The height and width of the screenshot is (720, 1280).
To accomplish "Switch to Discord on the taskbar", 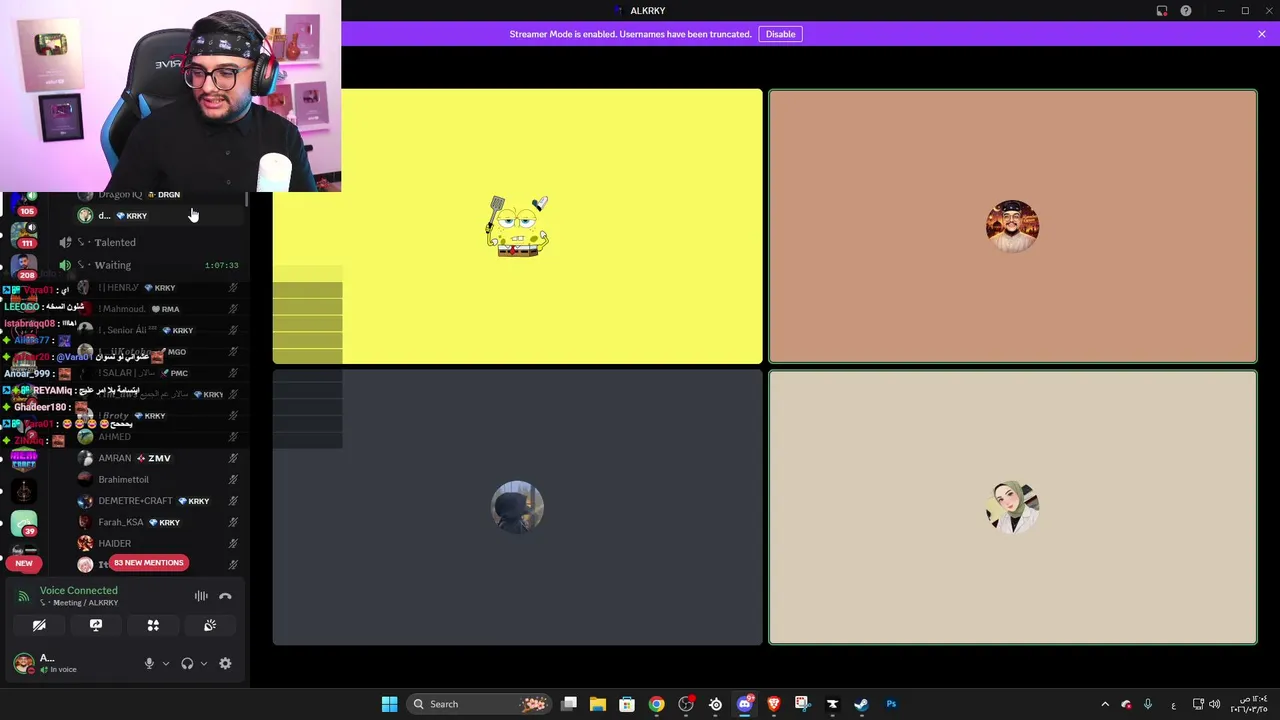I will [x=744, y=704].
